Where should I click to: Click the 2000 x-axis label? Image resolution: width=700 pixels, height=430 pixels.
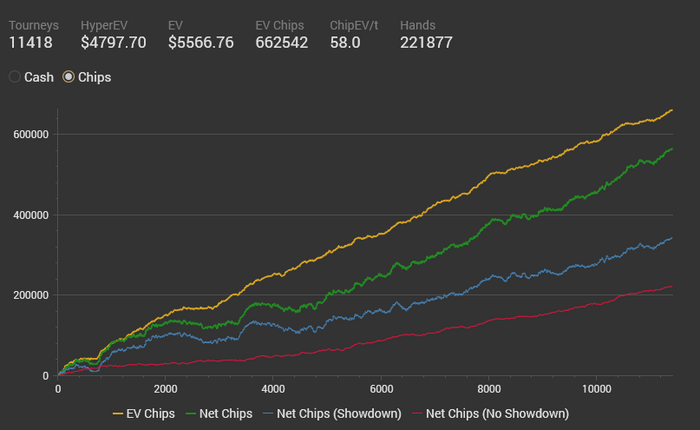(166, 389)
